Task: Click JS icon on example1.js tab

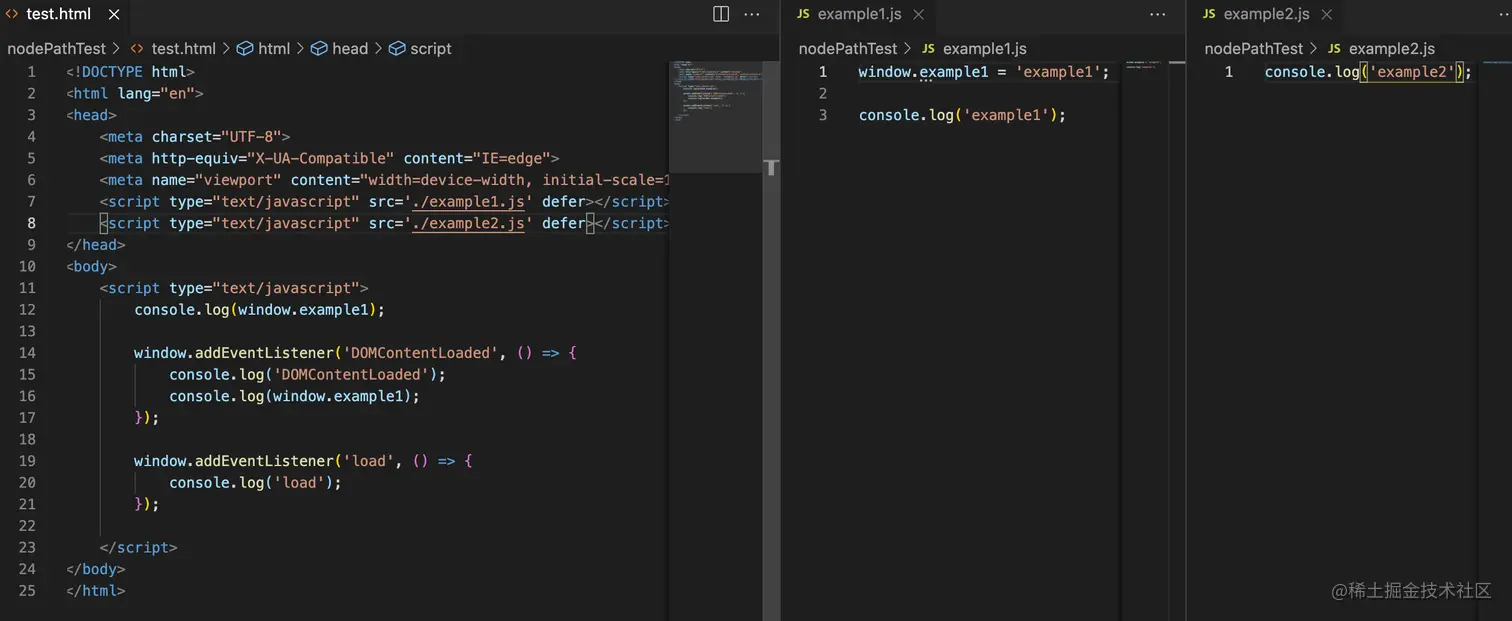Action: (x=803, y=14)
